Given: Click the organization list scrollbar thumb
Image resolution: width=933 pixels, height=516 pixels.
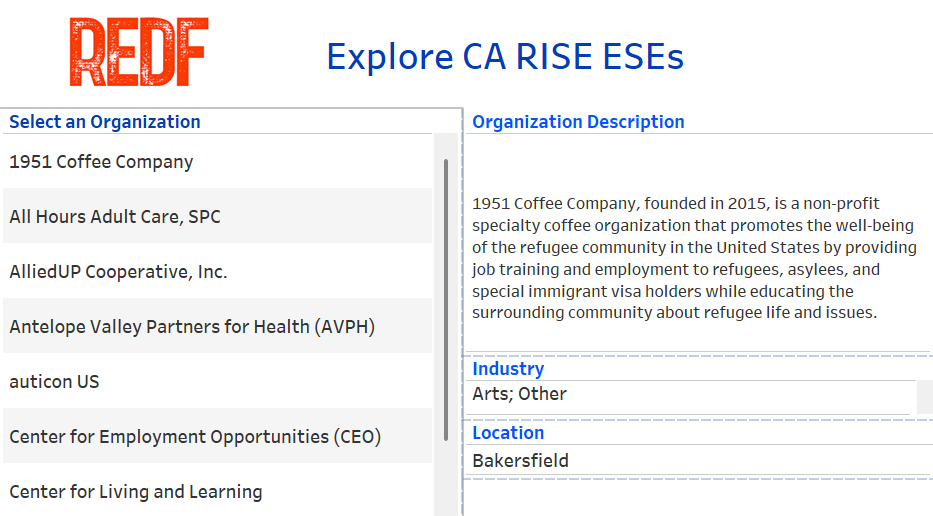Looking at the screenshot, I should click(445, 300).
